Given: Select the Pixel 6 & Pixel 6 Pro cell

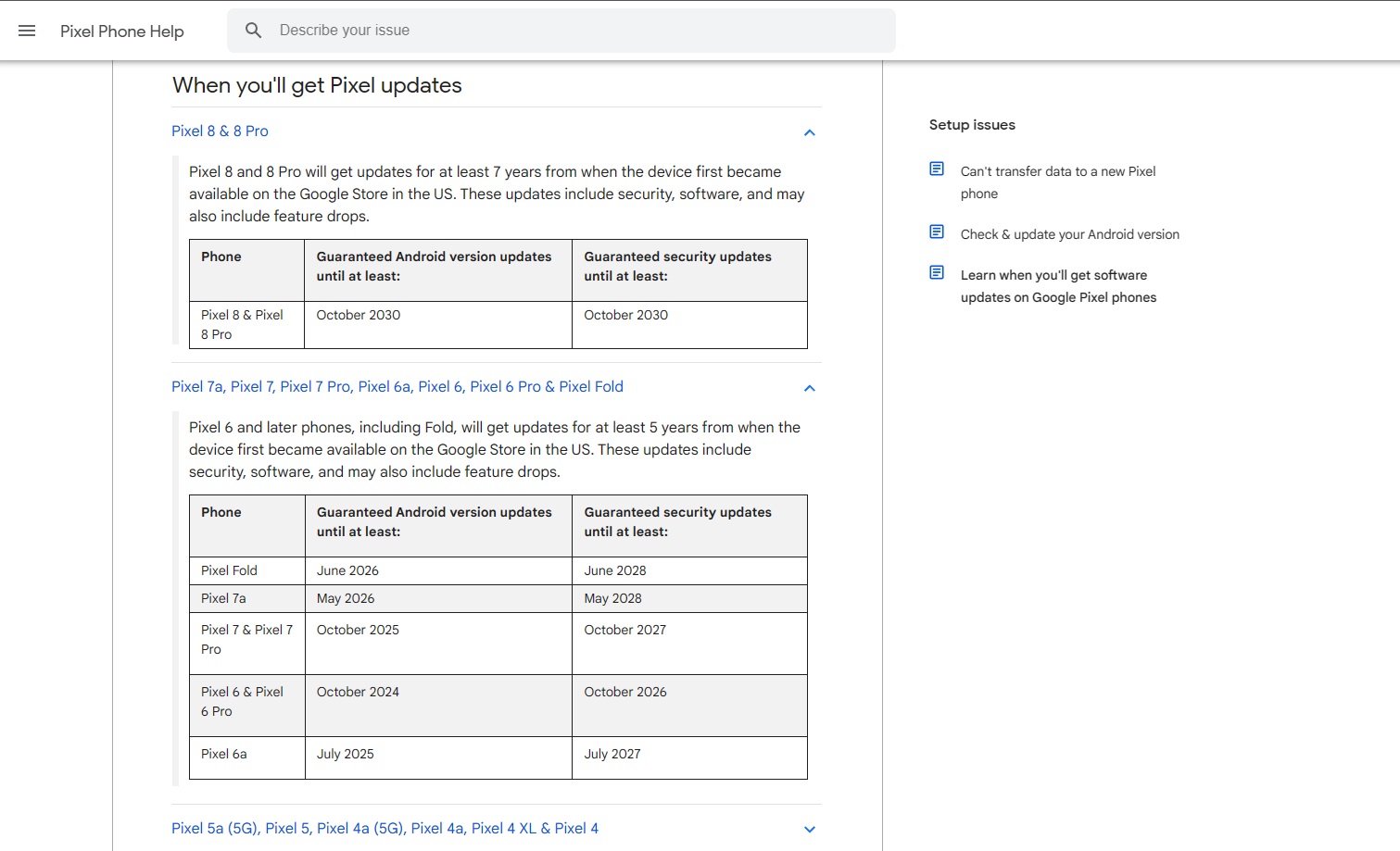Looking at the screenshot, I should [x=247, y=706].
